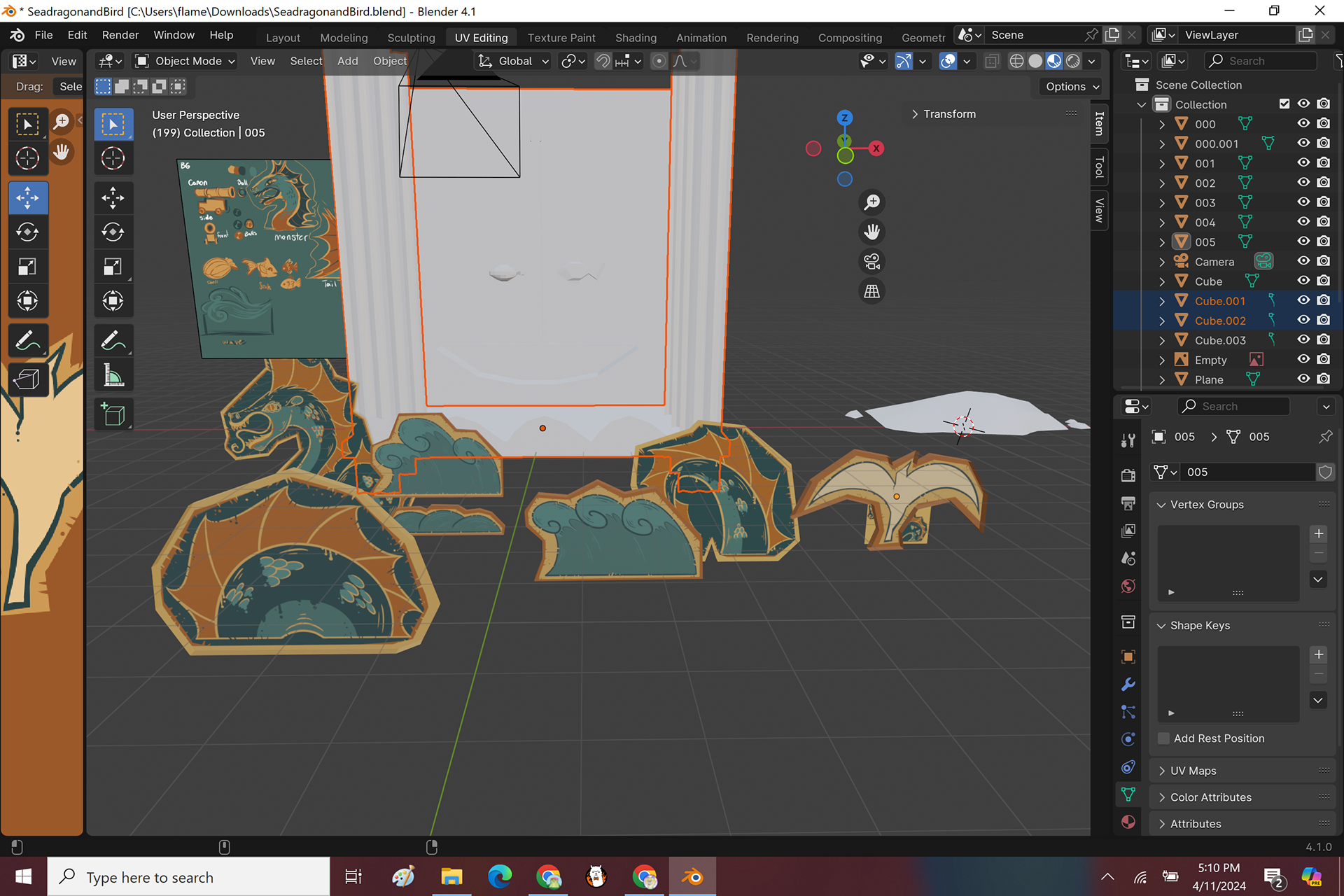Open the File menu
This screenshot has height=896, width=1344.
(x=43, y=35)
